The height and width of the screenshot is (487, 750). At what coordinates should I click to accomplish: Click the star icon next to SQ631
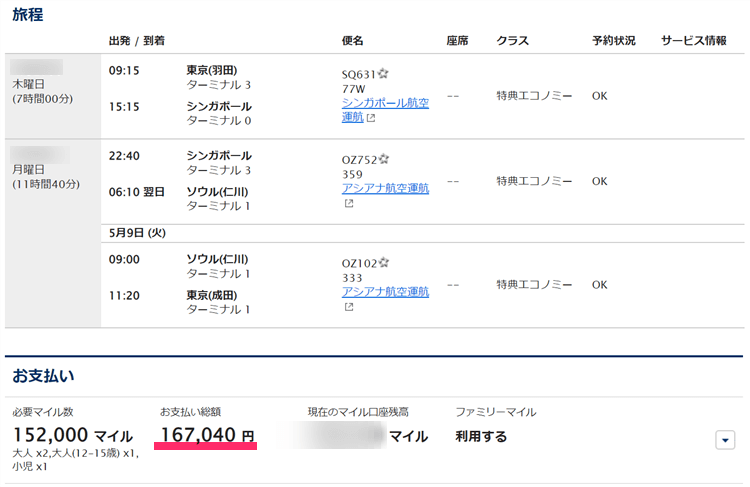(x=383, y=74)
